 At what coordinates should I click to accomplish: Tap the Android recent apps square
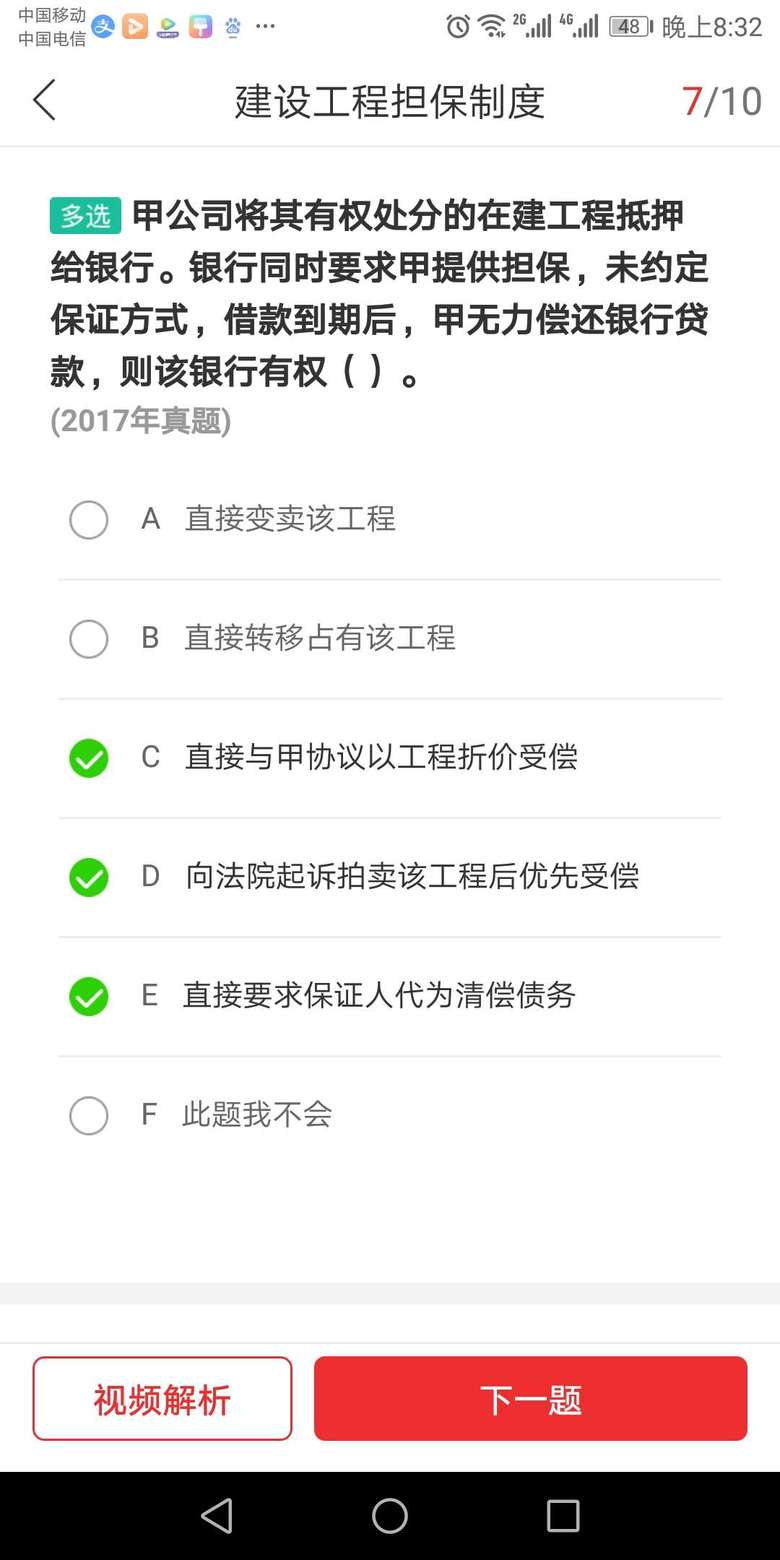tap(562, 1515)
